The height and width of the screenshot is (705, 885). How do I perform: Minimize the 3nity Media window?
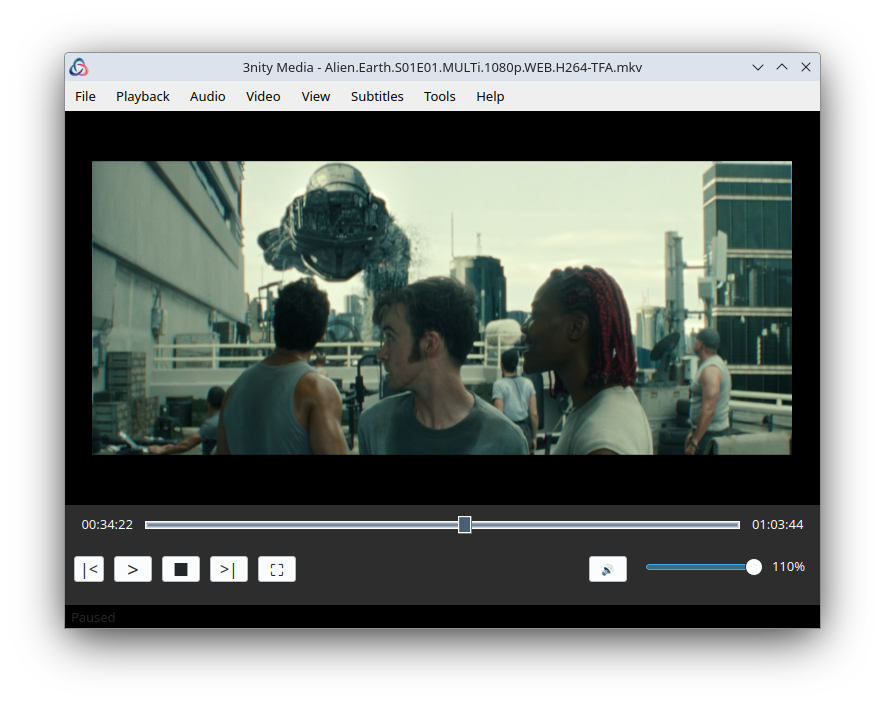[x=758, y=67]
